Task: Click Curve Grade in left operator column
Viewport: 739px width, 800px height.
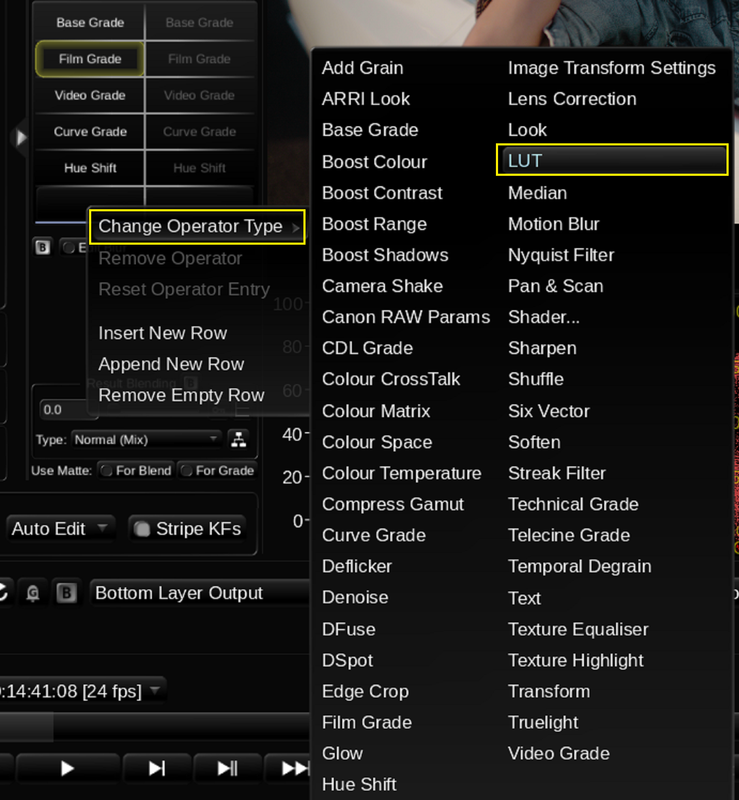Action: click(90, 132)
